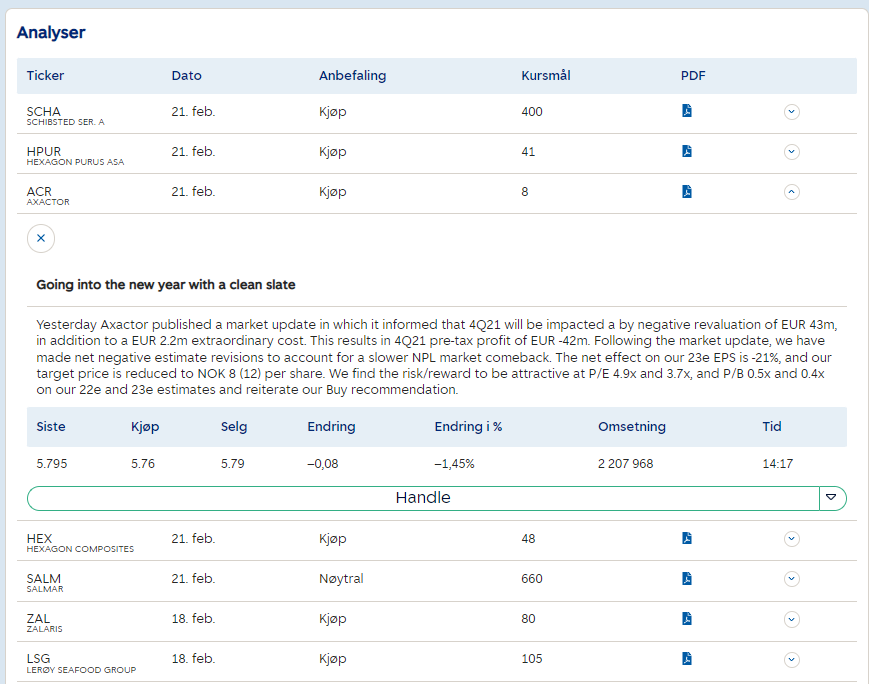This screenshot has width=869, height=684.
Task: Download the Axactor ACR analysis PDF
Action: (686, 191)
